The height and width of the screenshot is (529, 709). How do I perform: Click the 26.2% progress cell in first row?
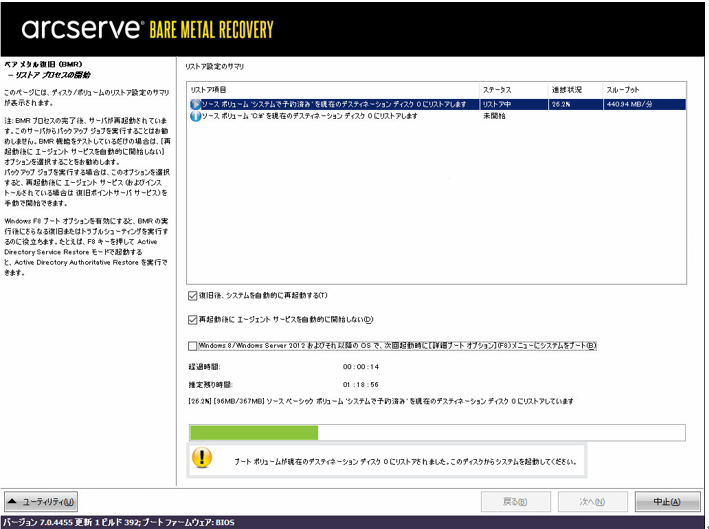pyautogui.click(x=561, y=104)
